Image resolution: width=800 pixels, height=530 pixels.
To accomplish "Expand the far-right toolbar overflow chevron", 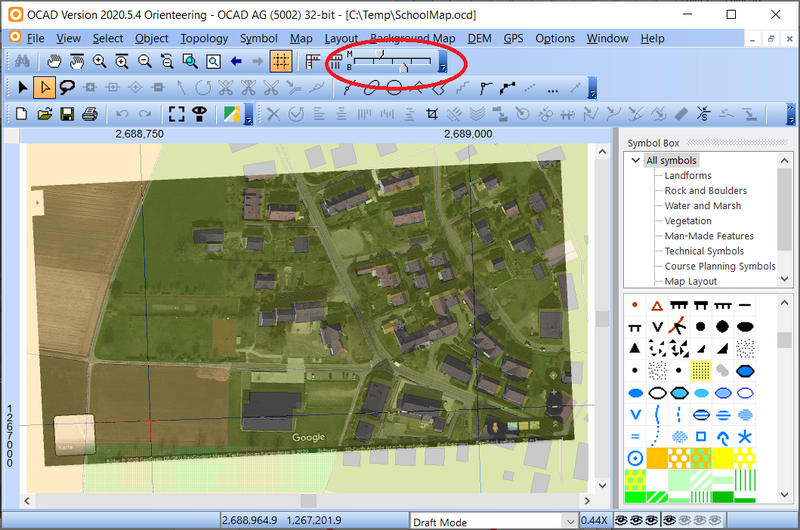I will [x=790, y=114].
